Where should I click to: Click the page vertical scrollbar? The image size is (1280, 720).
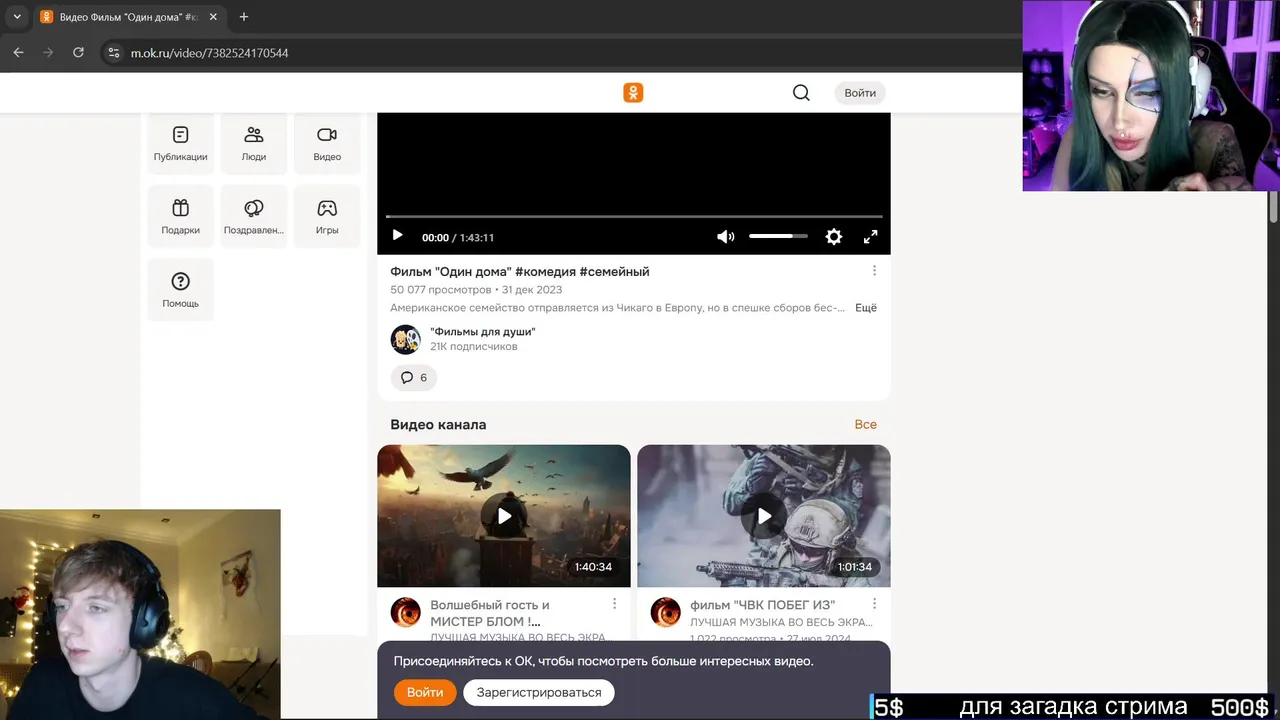pos(1274,205)
